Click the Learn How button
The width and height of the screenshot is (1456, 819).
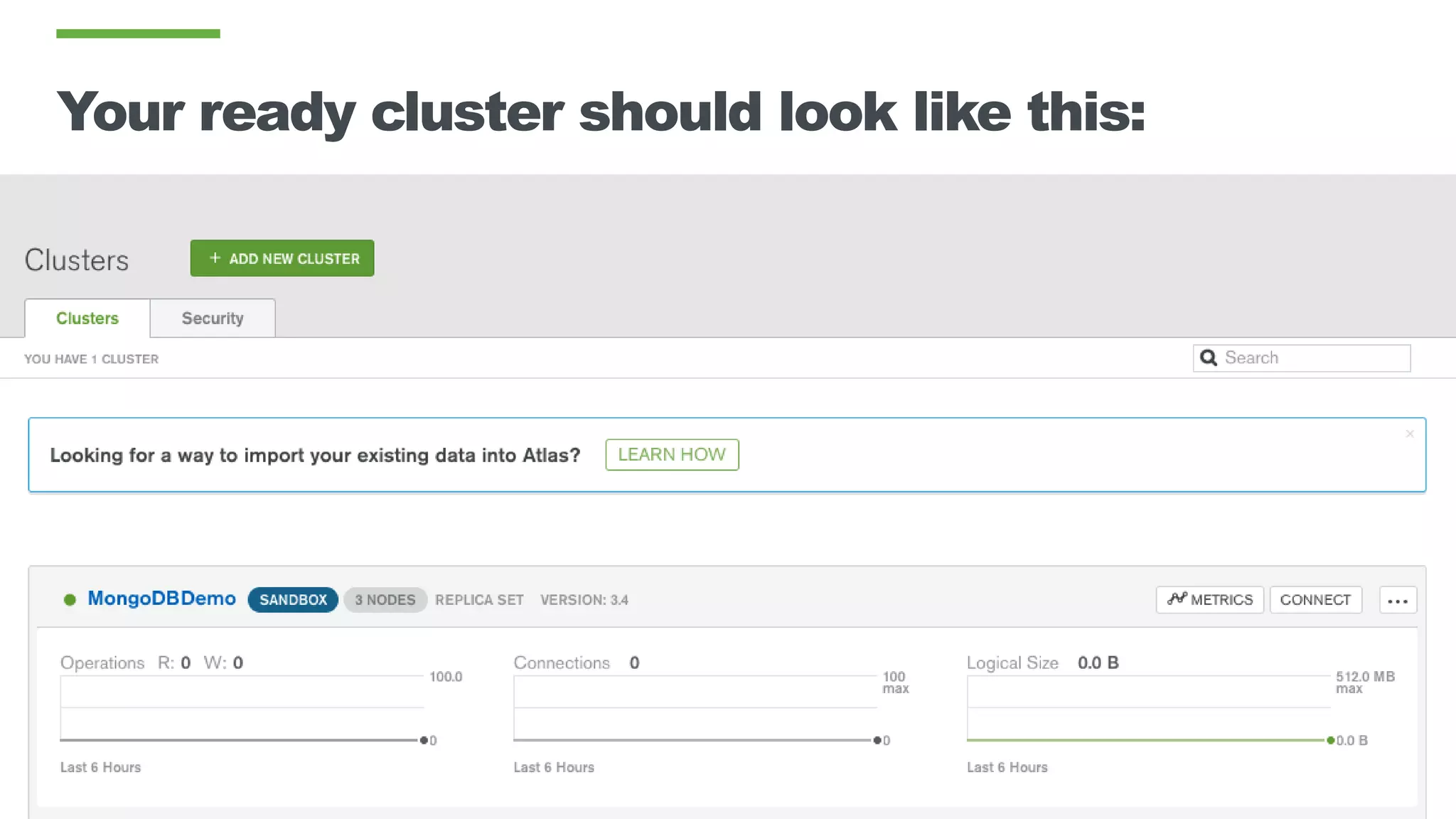coord(672,455)
